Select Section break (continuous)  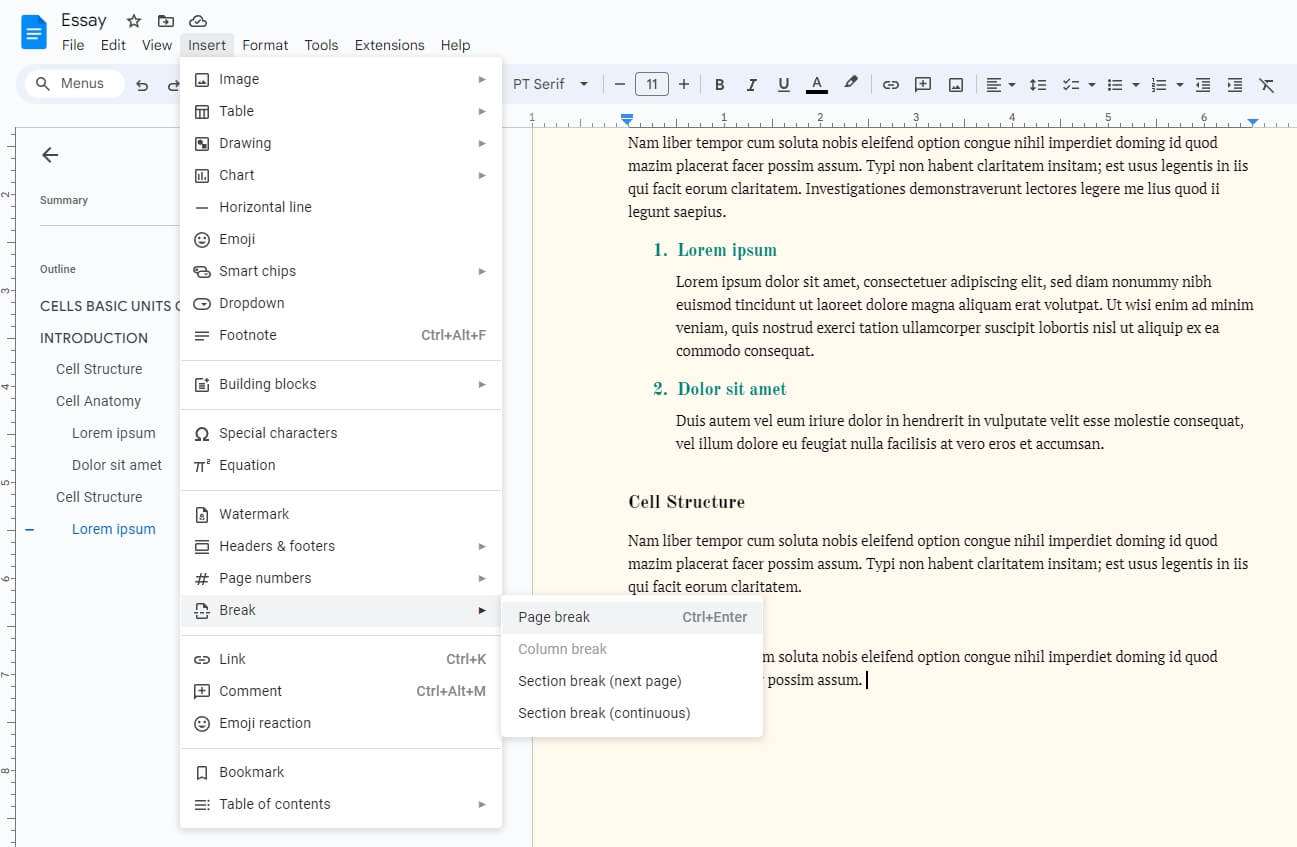point(632,713)
